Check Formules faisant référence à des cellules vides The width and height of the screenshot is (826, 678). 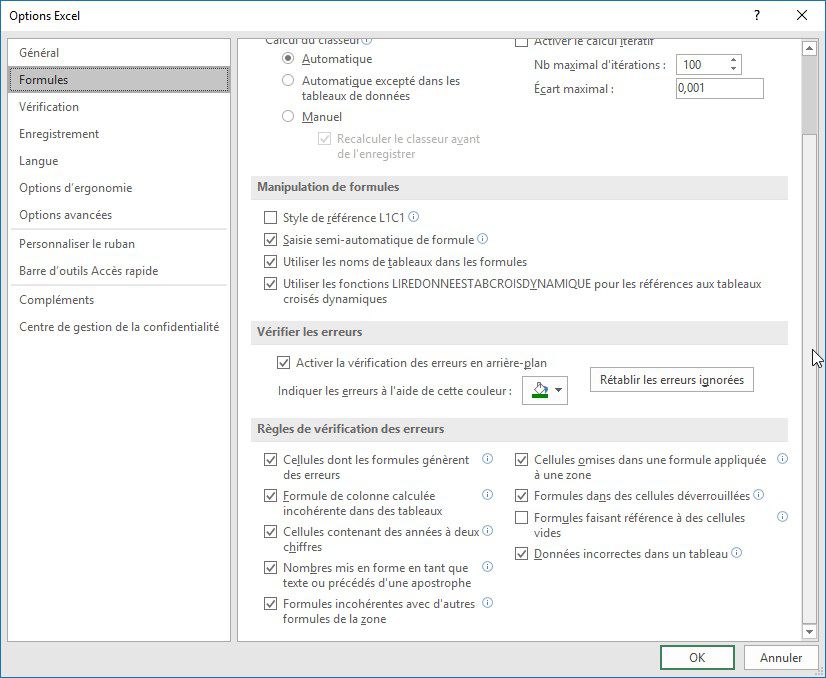tap(522, 517)
